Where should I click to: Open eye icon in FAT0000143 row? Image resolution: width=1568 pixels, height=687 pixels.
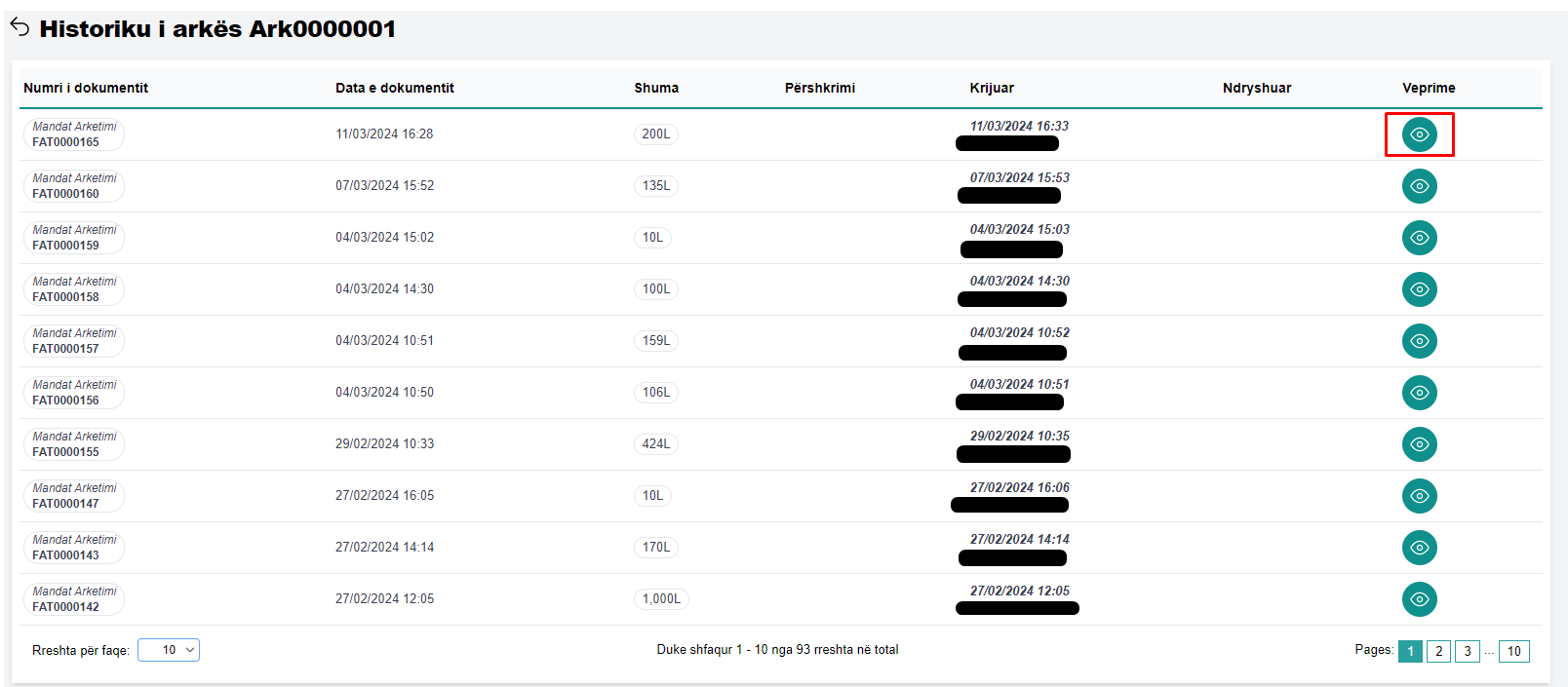pos(1419,548)
